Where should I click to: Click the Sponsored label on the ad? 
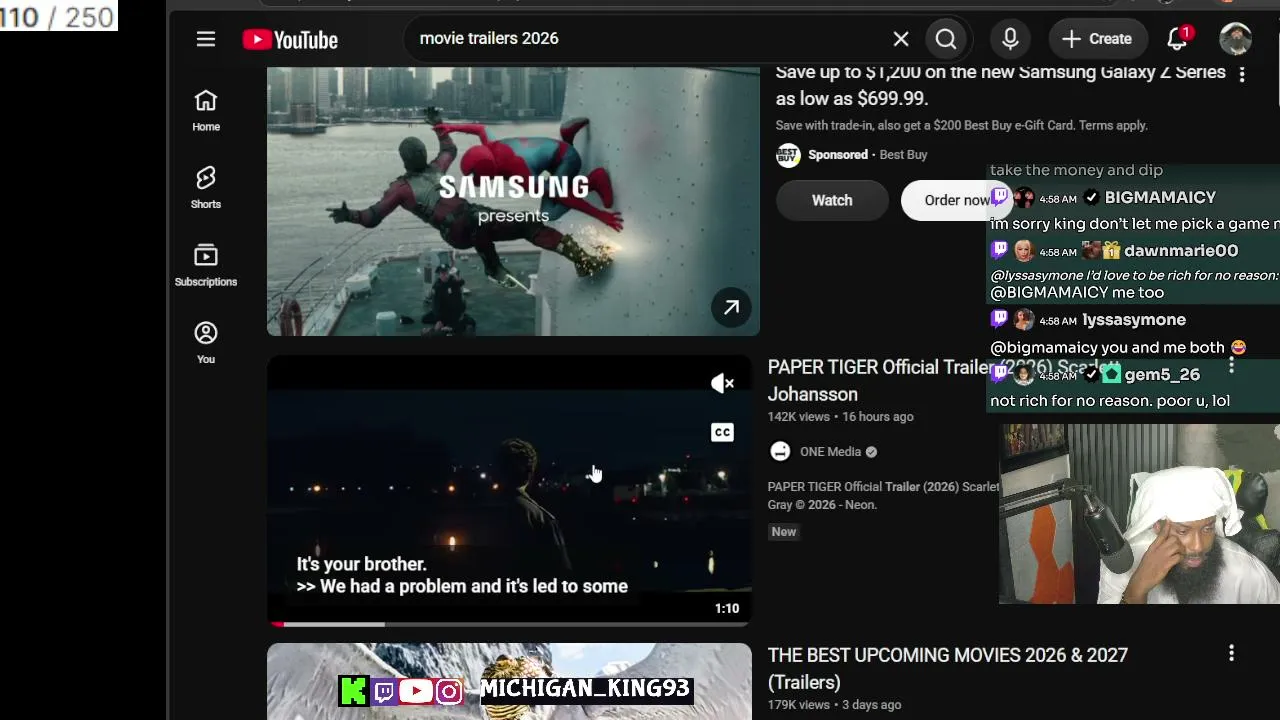(x=838, y=155)
